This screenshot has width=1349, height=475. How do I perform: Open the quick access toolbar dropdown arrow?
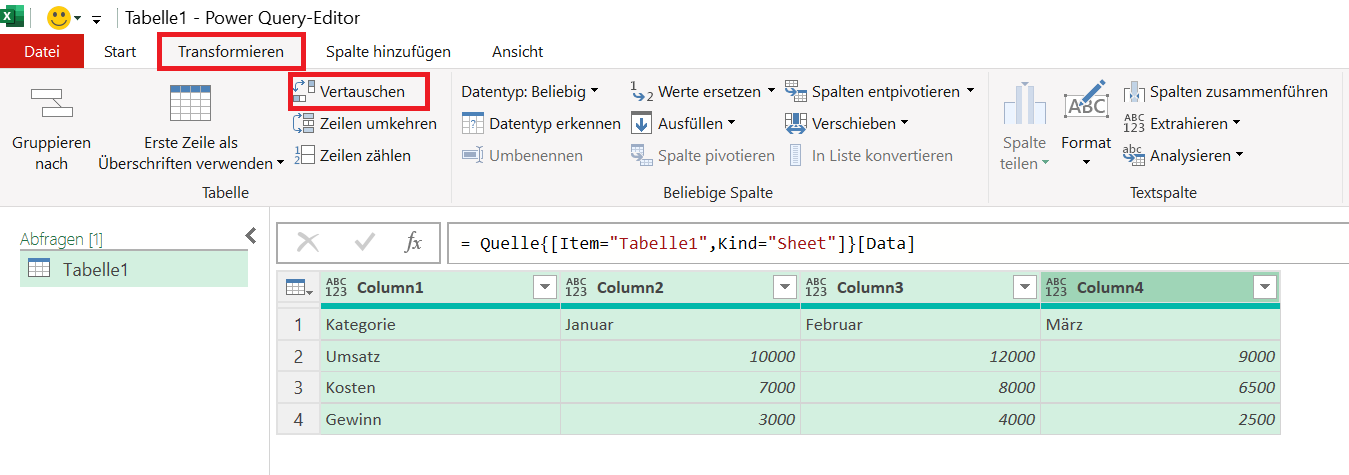(97, 19)
